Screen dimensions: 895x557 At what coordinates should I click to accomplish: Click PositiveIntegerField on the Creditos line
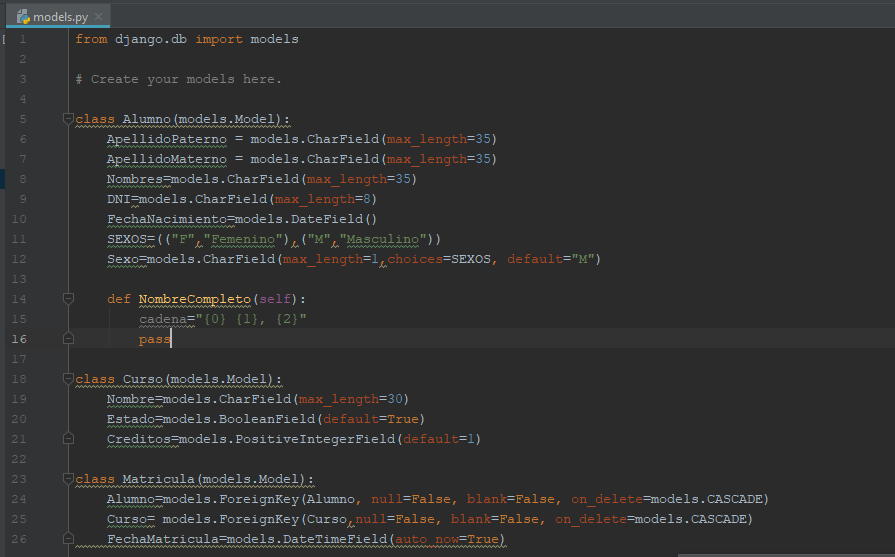pyautogui.click(x=315, y=438)
